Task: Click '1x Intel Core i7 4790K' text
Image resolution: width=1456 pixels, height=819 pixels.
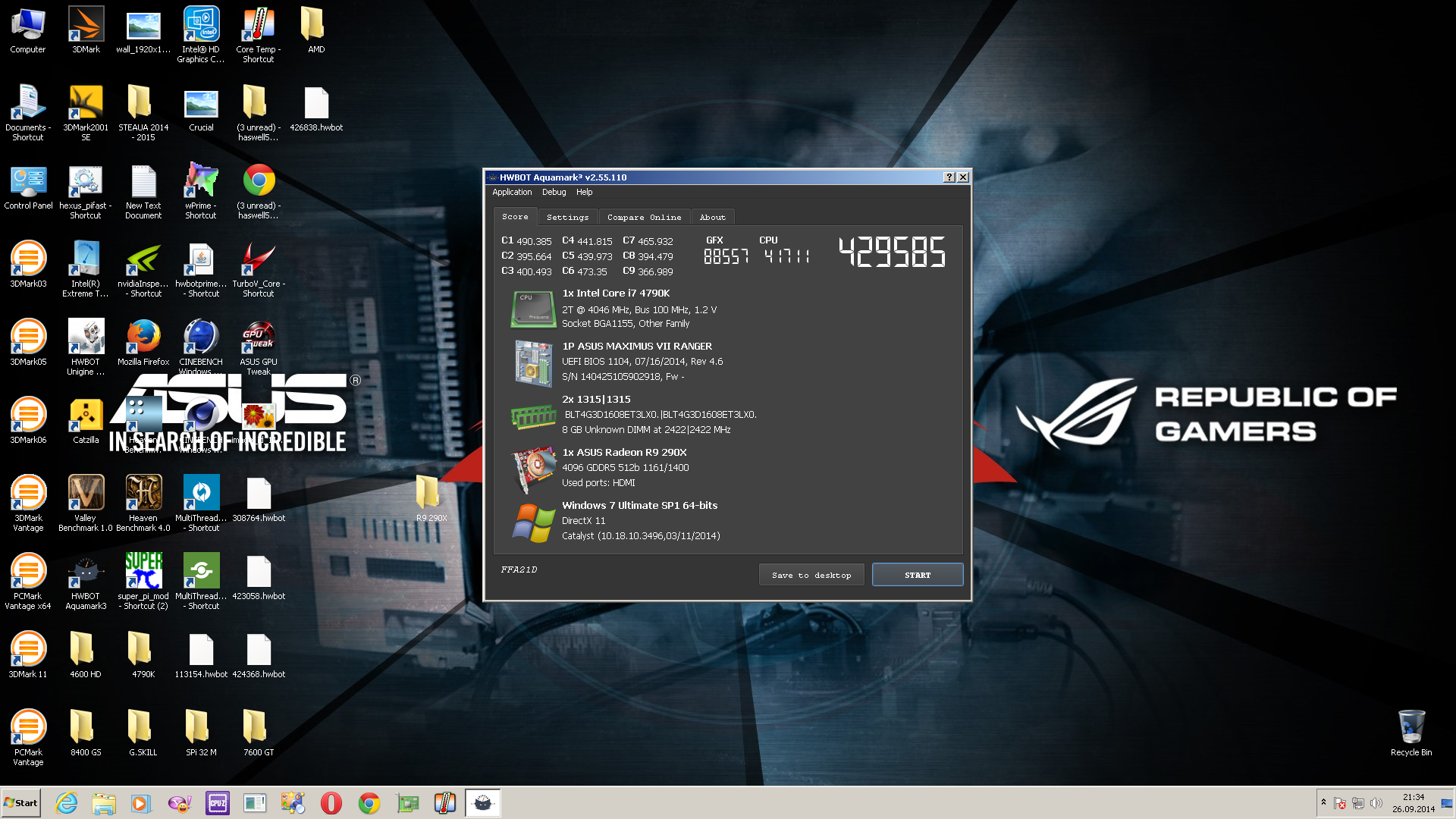Action: pyautogui.click(x=616, y=293)
